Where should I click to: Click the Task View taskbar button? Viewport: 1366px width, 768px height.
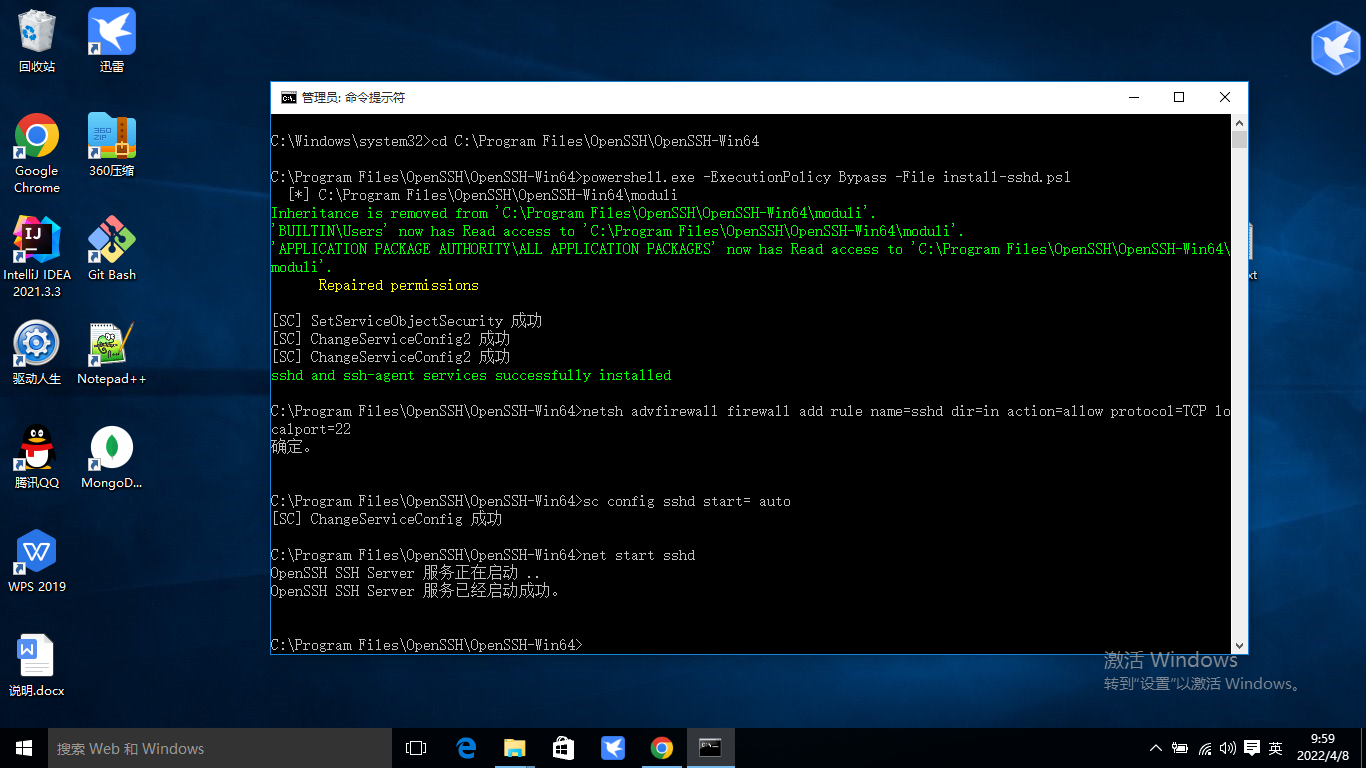click(416, 748)
